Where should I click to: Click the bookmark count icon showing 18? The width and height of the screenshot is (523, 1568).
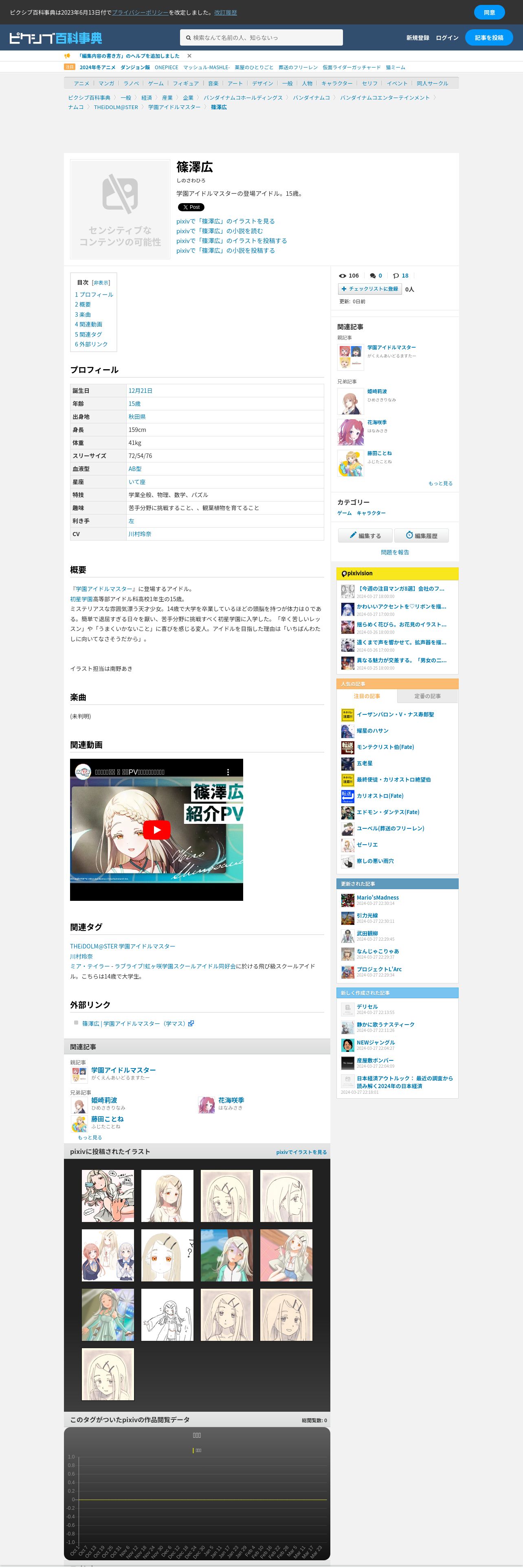[x=396, y=276]
